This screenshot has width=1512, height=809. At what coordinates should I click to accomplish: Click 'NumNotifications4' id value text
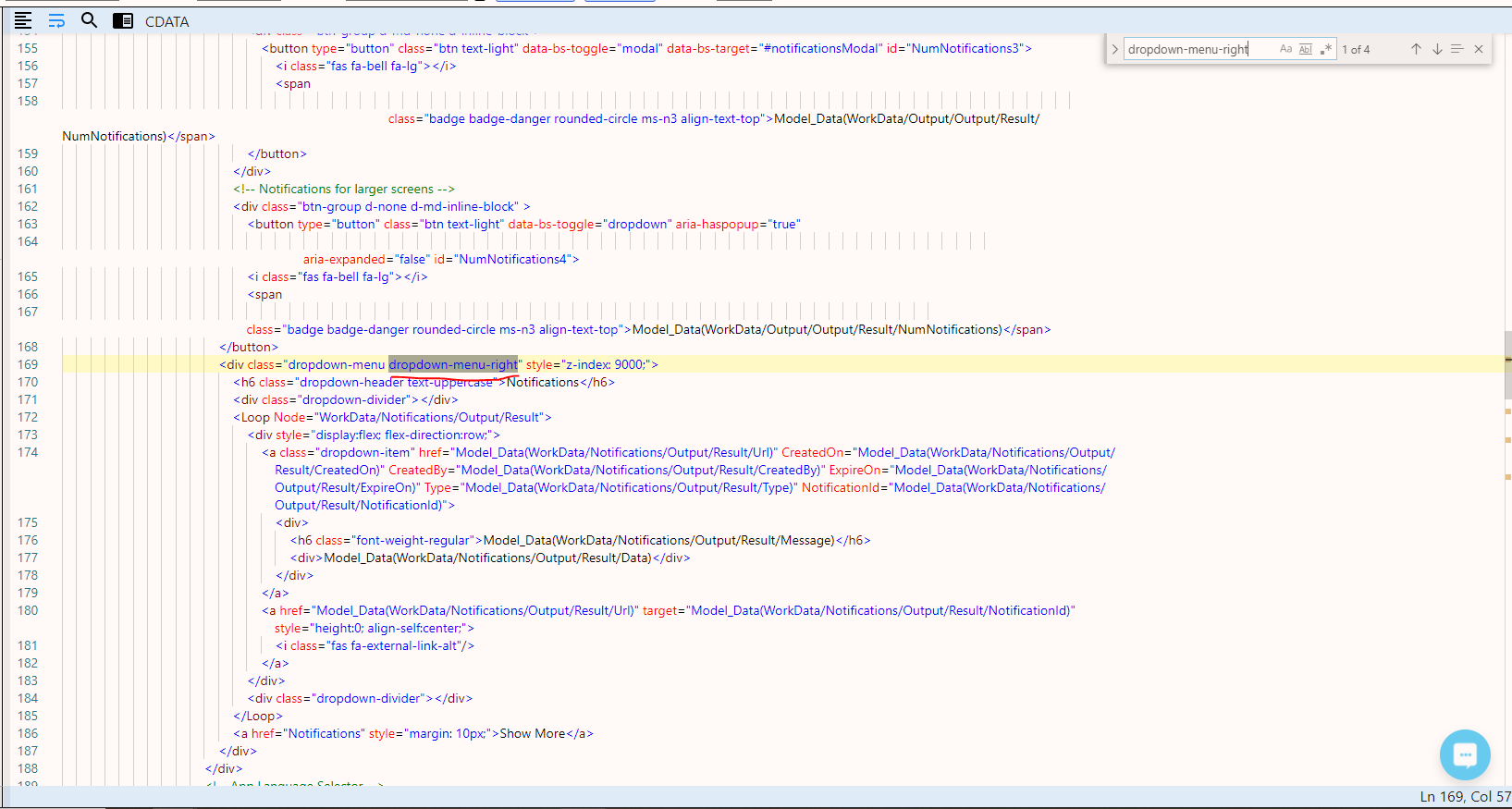coord(513,259)
